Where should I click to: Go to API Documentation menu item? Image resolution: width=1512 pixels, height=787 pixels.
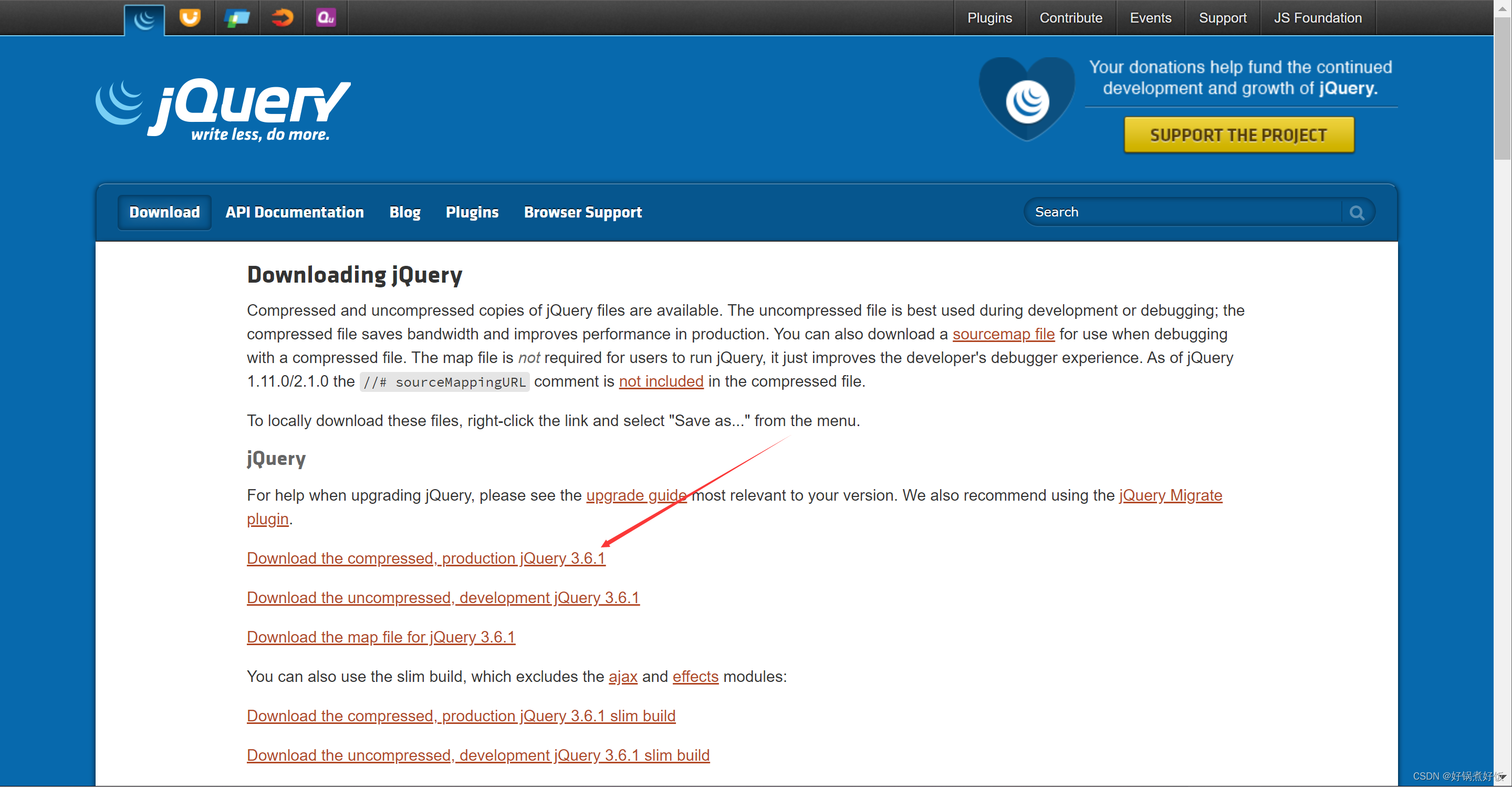pyautogui.click(x=295, y=212)
